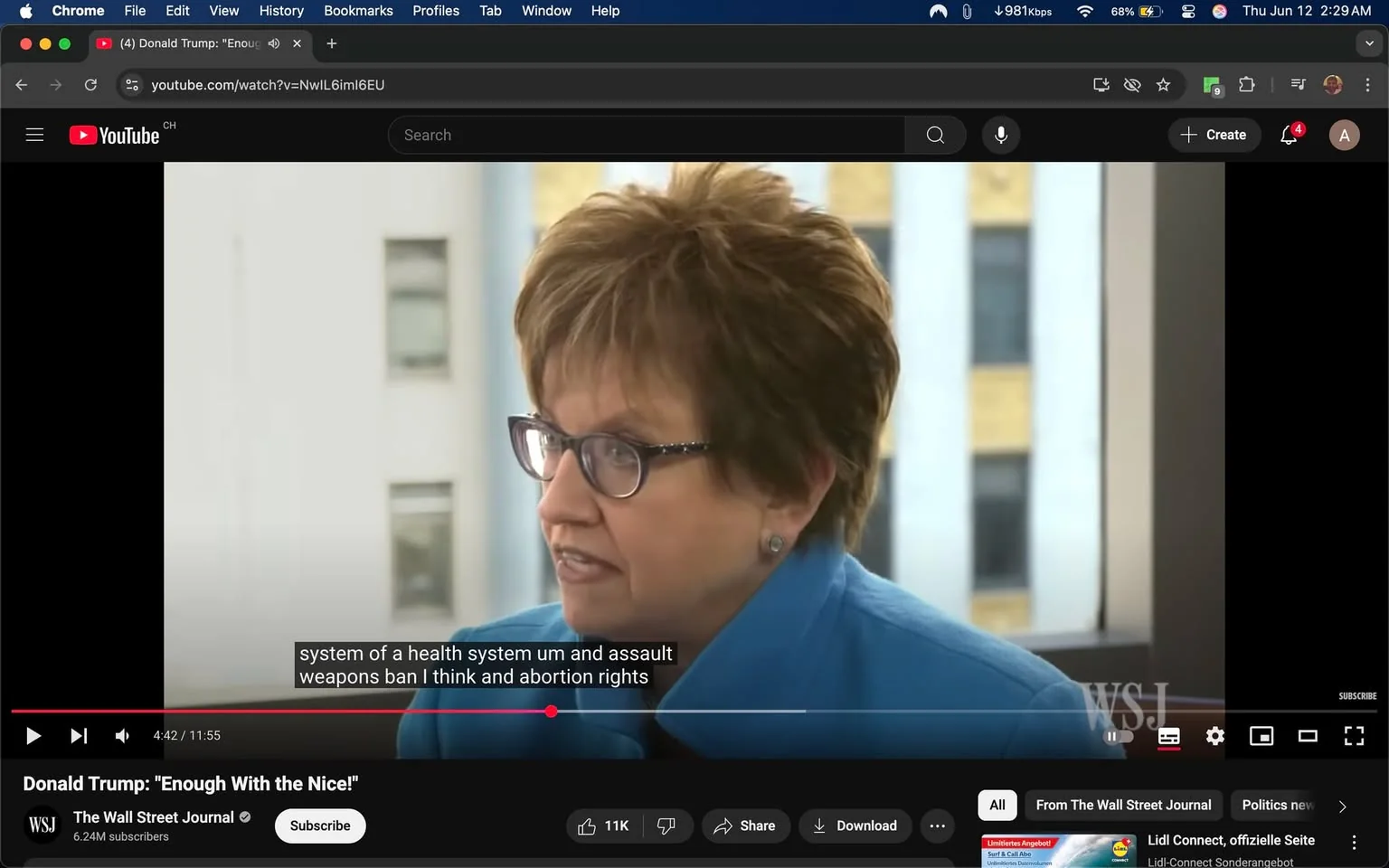Open the Bookmarks menu

[x=358, y=11]
